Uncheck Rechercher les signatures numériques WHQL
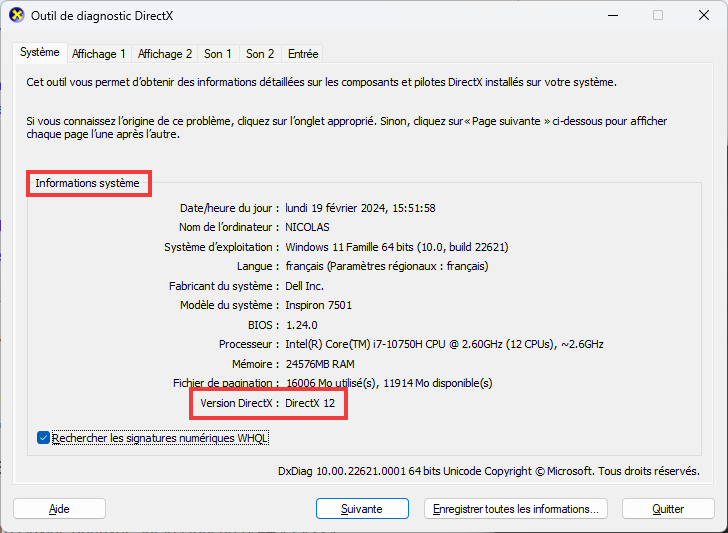The width and height of the screenshot is (728, 533). tap(43, 438)
